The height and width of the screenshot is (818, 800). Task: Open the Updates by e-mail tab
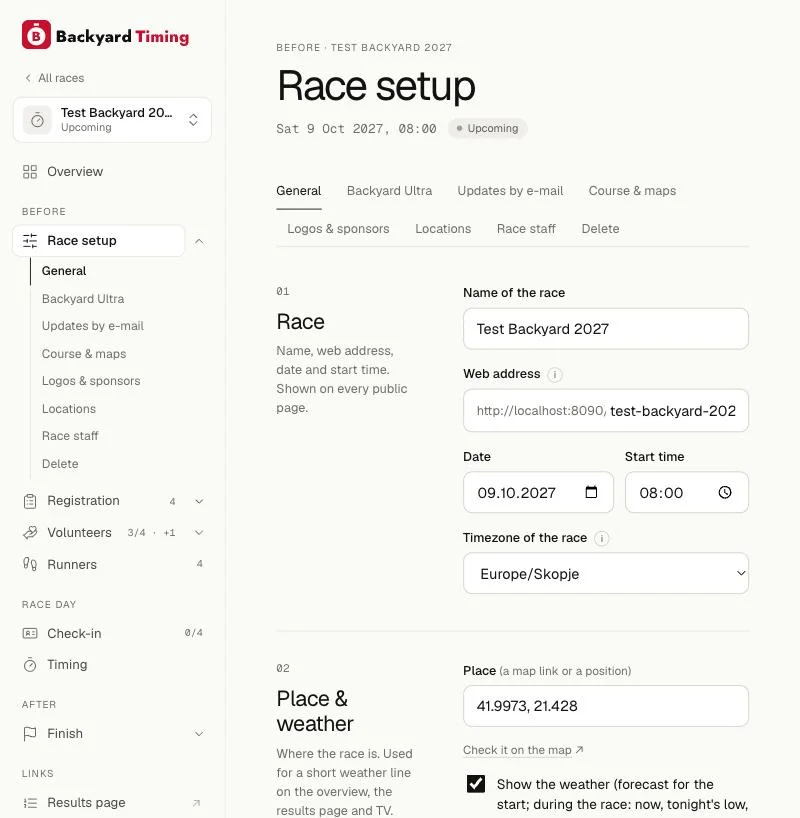tap(510, 191)
